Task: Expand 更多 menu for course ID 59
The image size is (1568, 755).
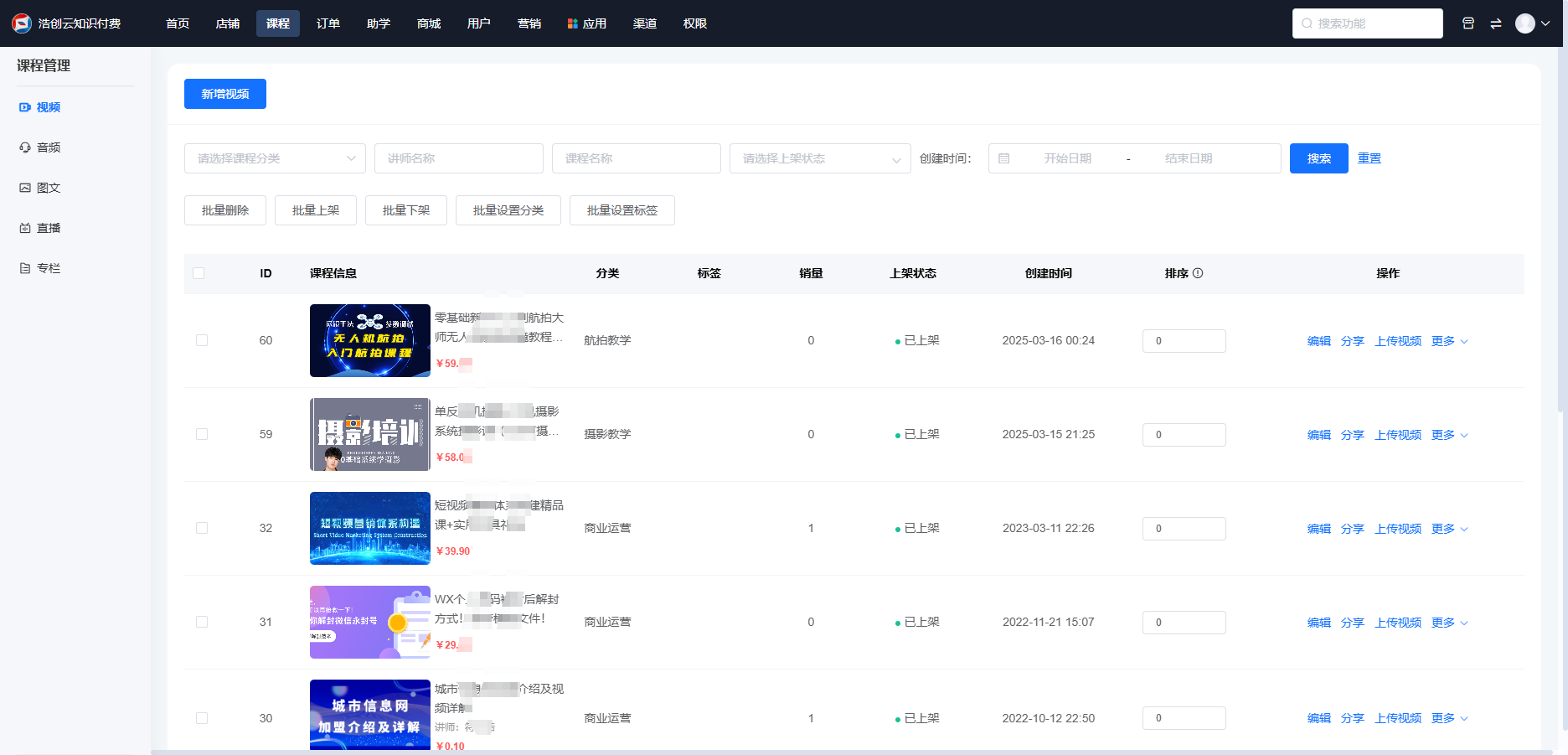Action: click(x=1449, y=435)
